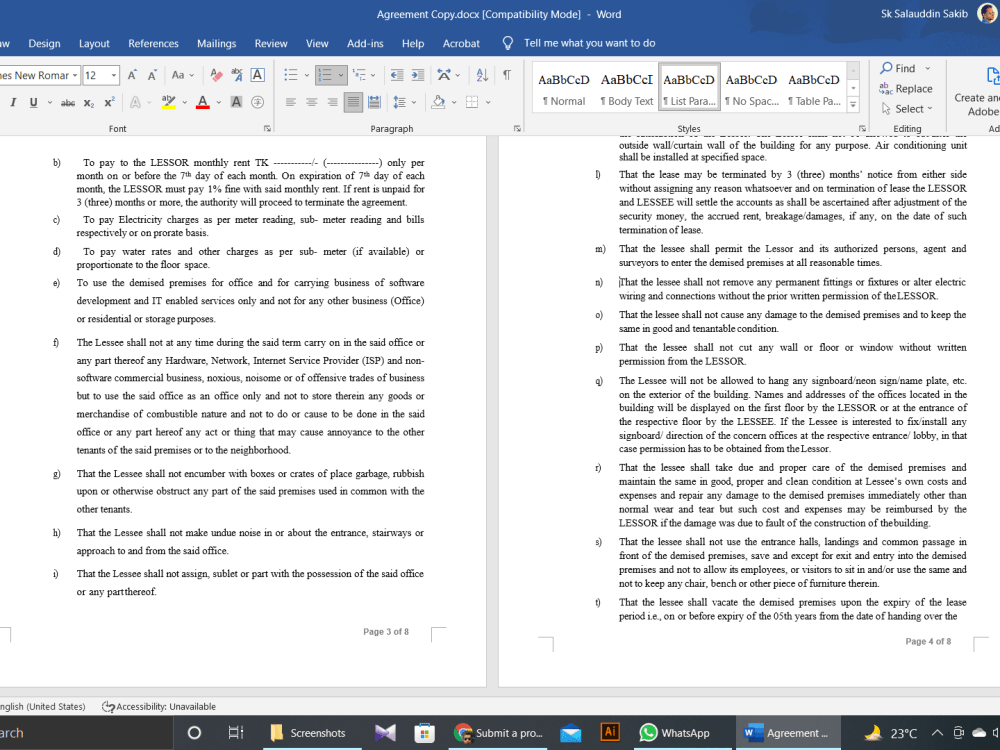Image resolution: width=1000 pixels, height=750 pixels.
Task: Click the Shading paint bucket icon
Action: click(438, 102)
